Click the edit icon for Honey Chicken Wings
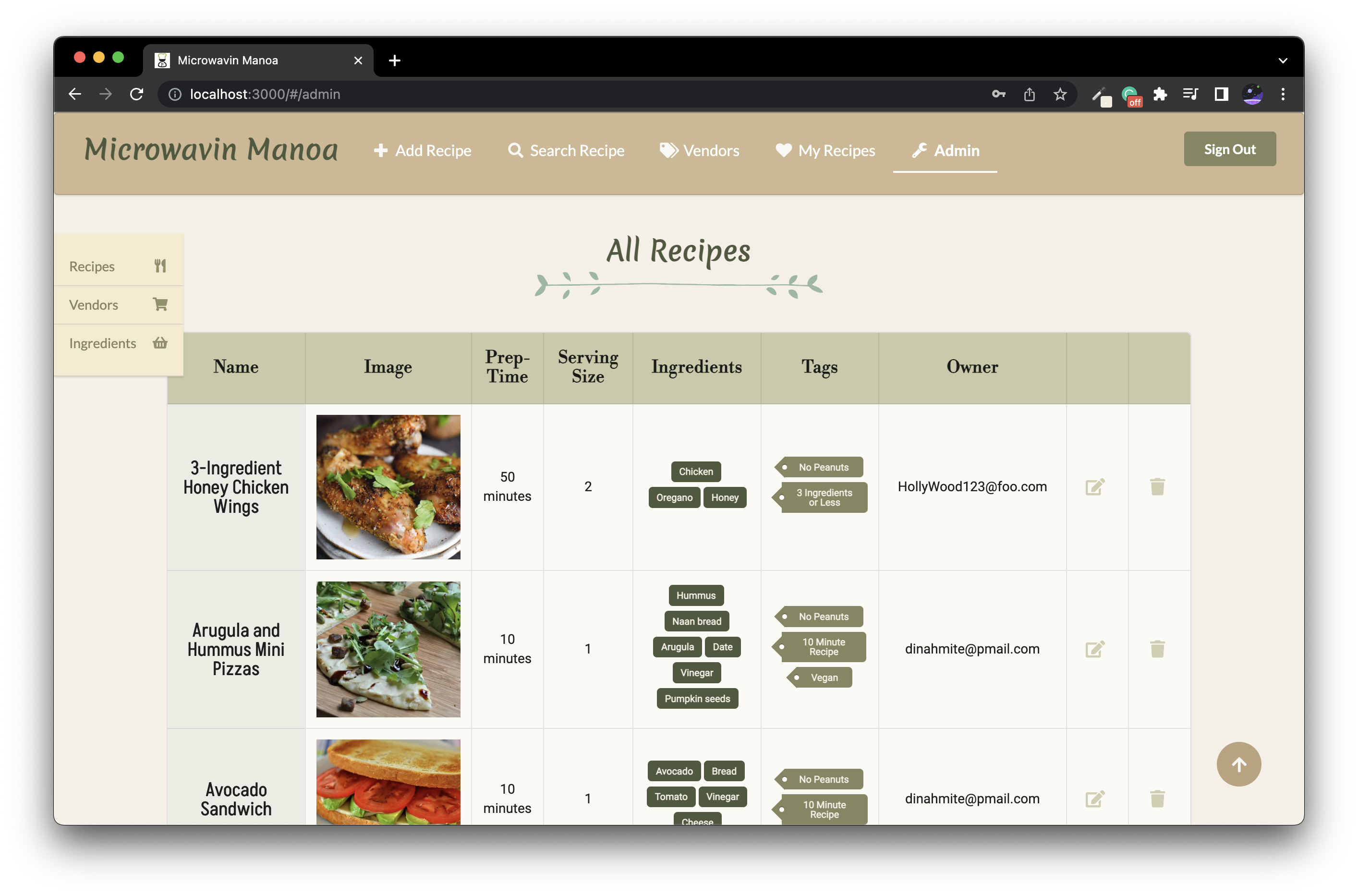Image resolution: width=1358 pixels, height=896 pixels. (1095, 487)
